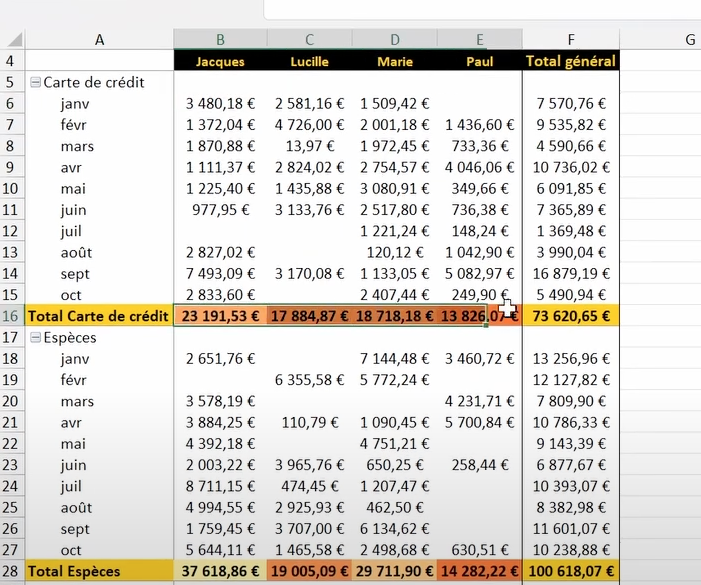The image size is (701, 585).
Task: Click the Espèces label
Action: coord(70,337)
